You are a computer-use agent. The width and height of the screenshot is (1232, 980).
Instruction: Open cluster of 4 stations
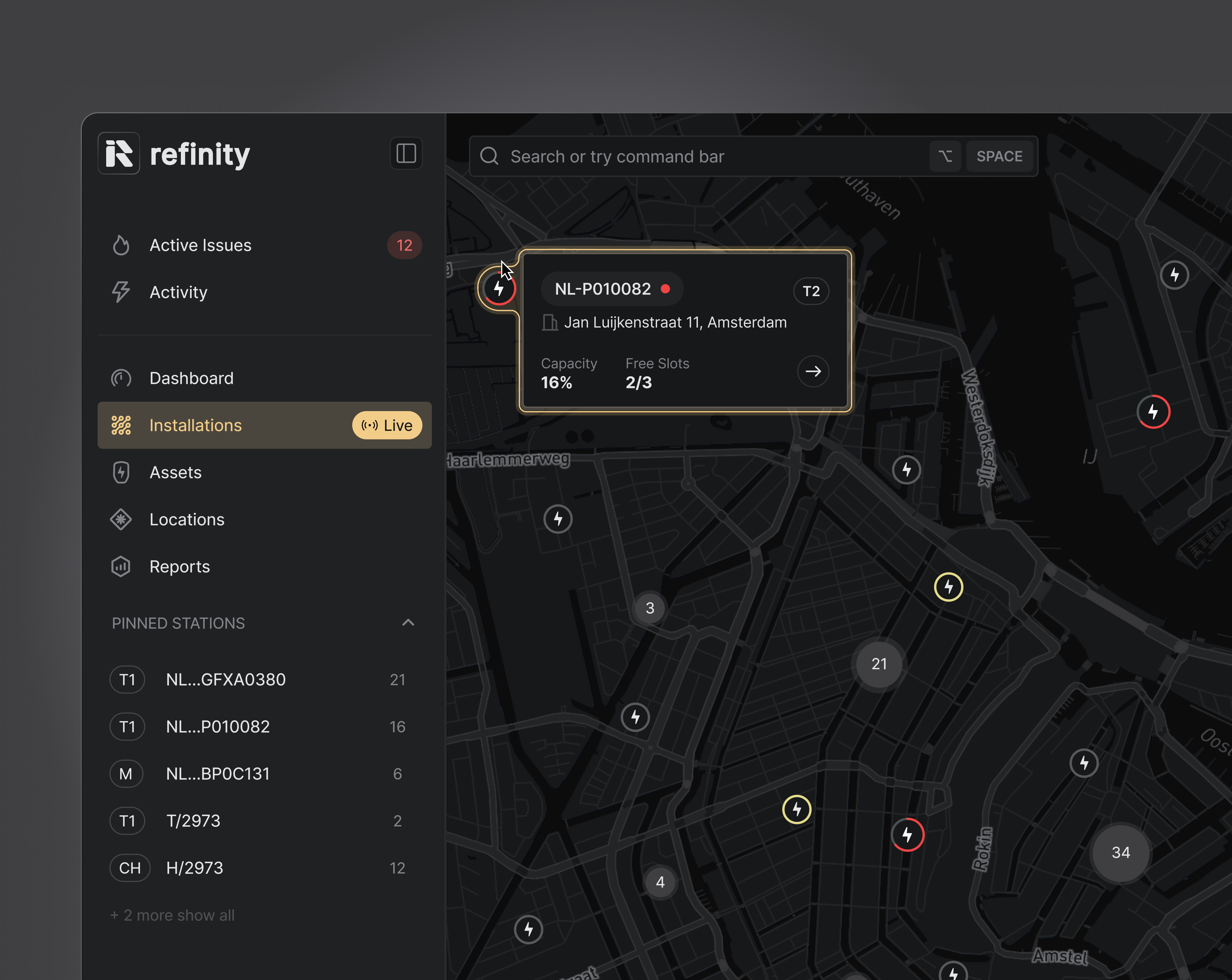point(660,882)
